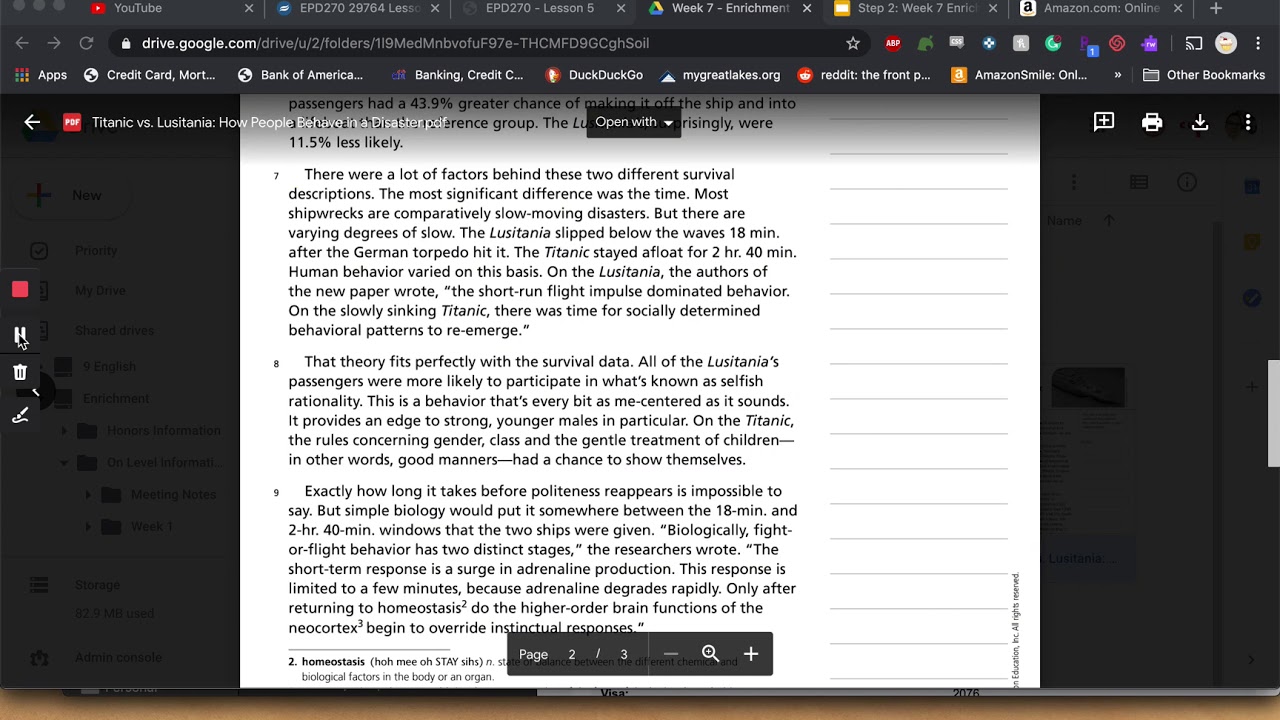This screenshot has width=1280, height=720.
Task: Zoom out of the PDF page
Action: (x=671, y=654)
